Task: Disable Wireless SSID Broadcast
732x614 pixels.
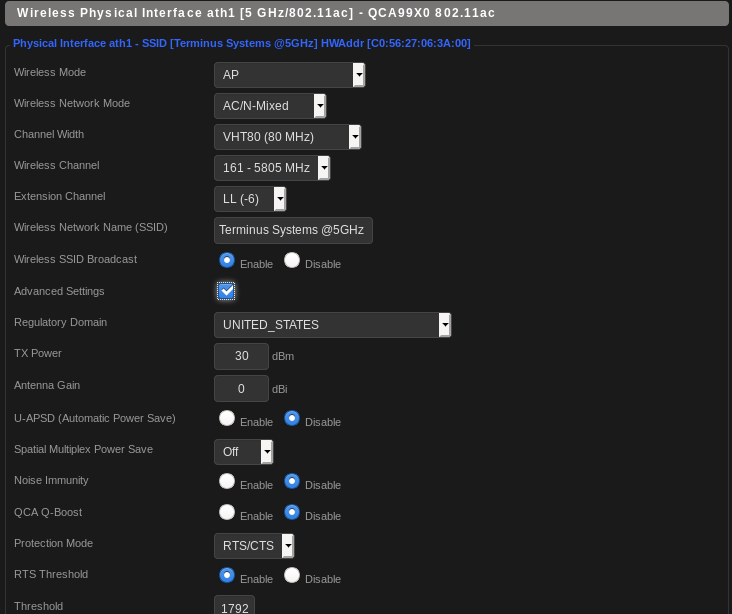Action: 292,260
